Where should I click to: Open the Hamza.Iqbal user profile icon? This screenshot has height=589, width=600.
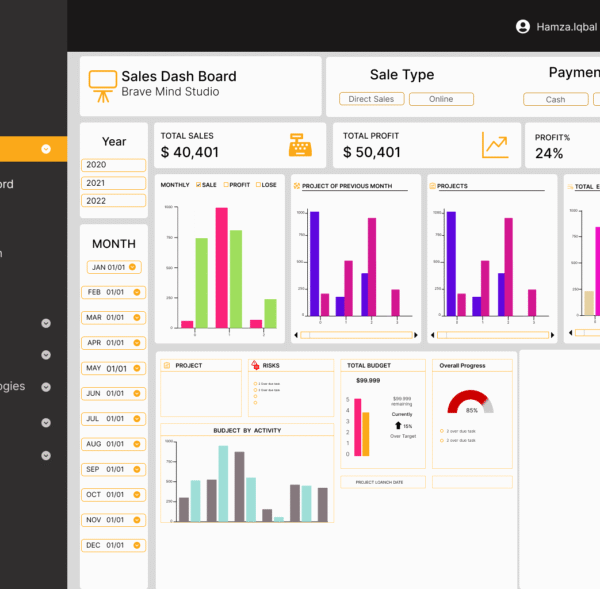(522, 27)
